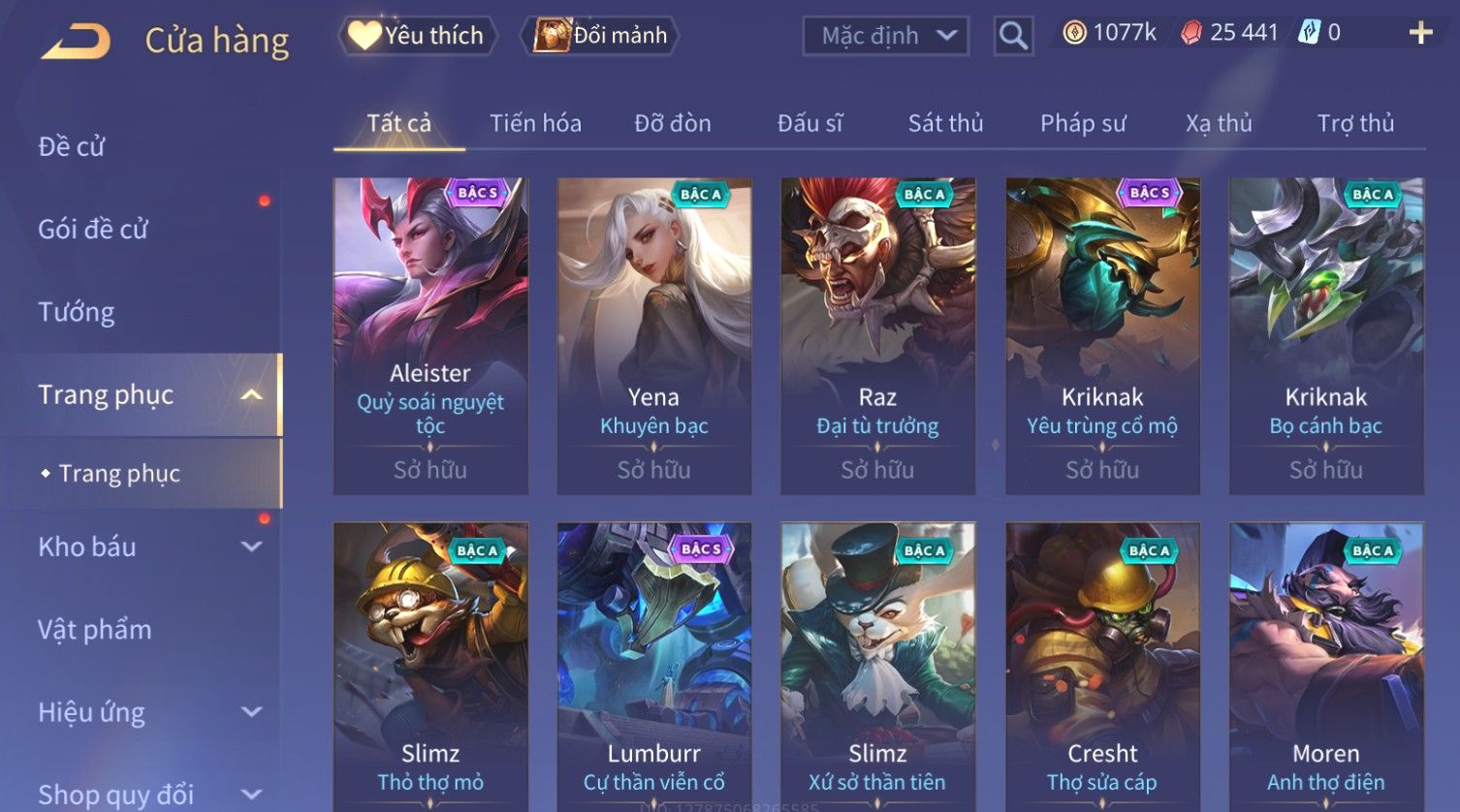
Task: Click the golden back arrow icon
Action: click(76, 42)
